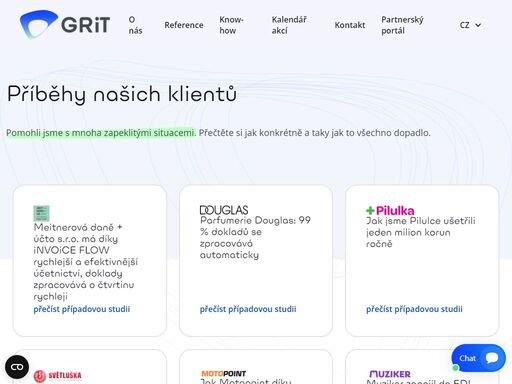The image size is (512, 384).
Task: Click the Motopoint logo
Action: pyautogui.click(x=223, y=374)
